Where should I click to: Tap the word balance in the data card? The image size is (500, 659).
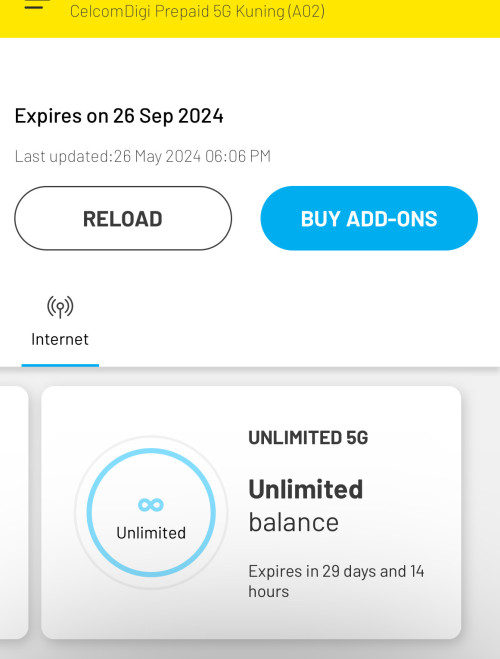tap(293, 522)
